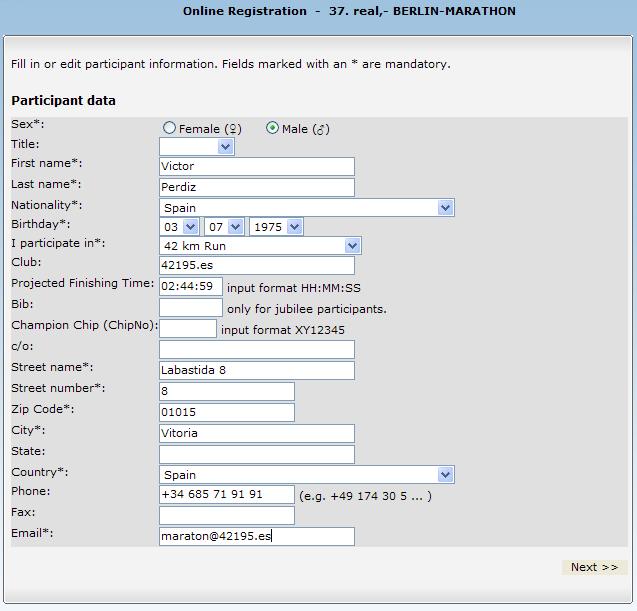Focus the empty Fax field
The width and height of the screenshot is (637, 611).
pos(226,515)
